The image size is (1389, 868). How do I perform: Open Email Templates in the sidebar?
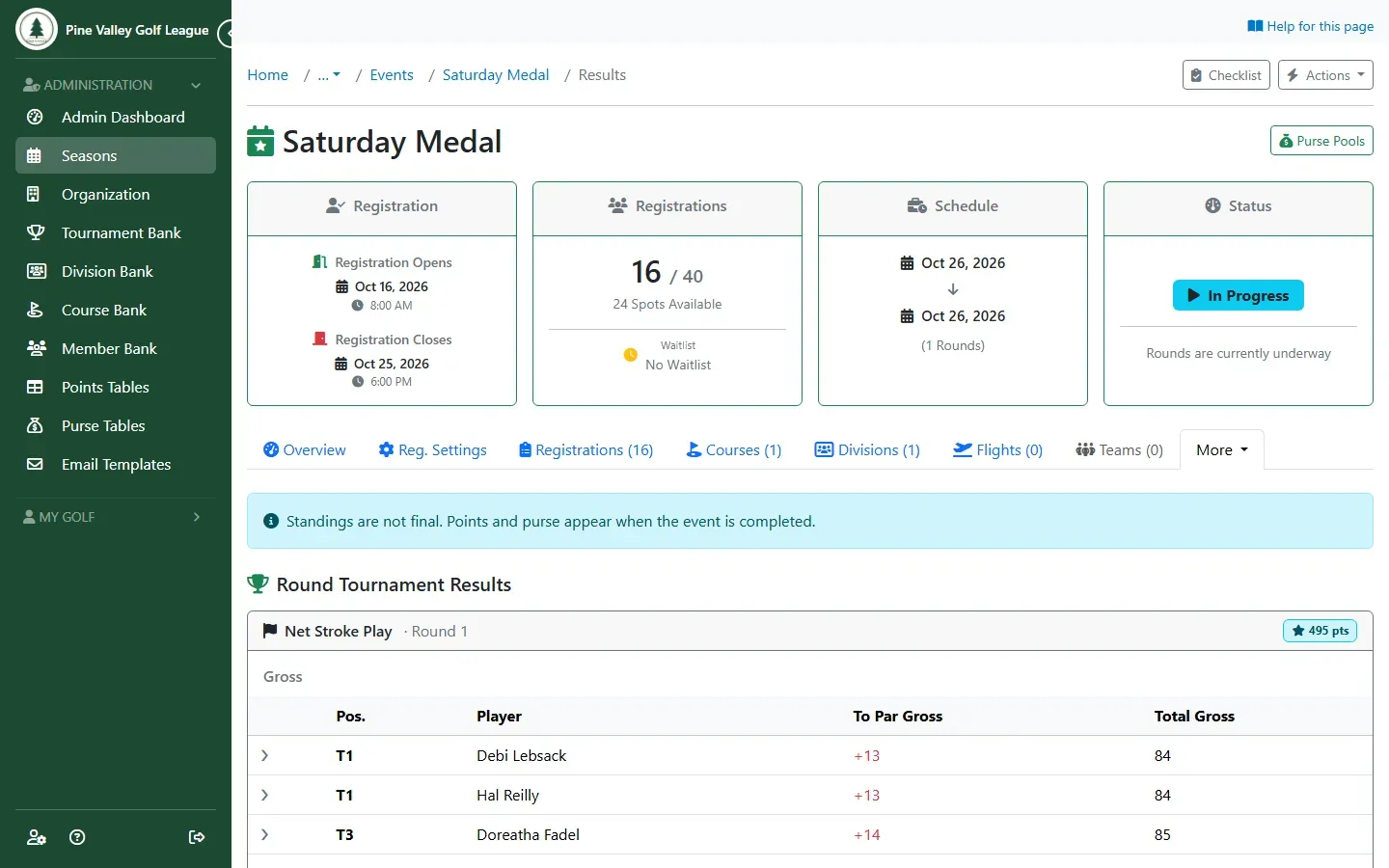116,464
